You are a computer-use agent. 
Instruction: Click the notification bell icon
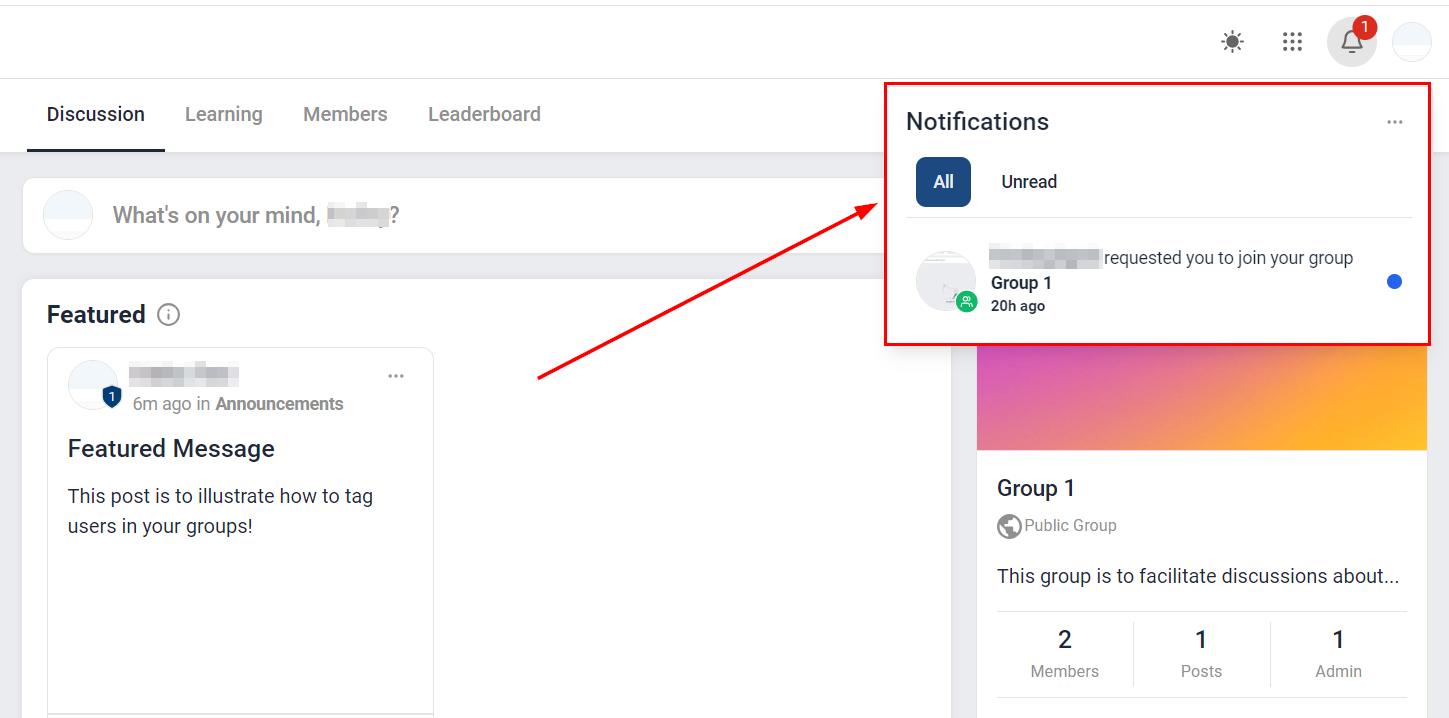[x=1351, y=42]
